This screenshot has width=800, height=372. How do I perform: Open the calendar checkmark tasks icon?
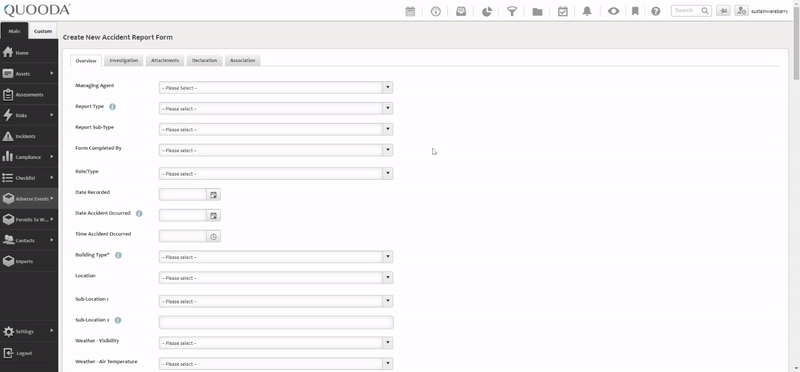(x=563, y=11)
